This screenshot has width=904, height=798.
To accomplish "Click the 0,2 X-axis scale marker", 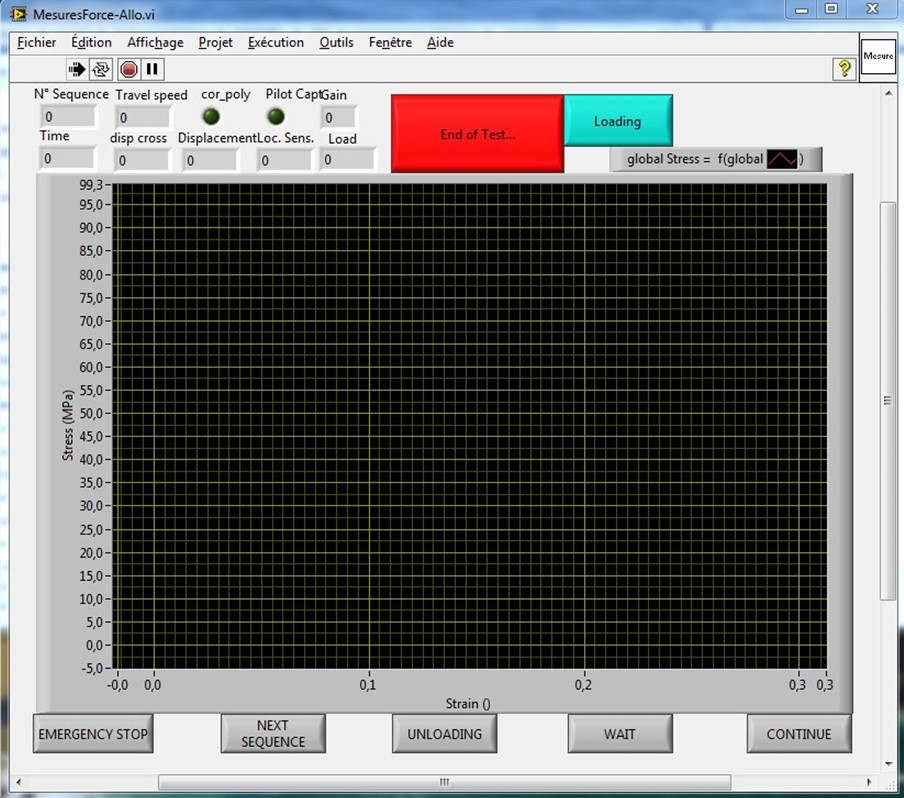I will point(583,684).
